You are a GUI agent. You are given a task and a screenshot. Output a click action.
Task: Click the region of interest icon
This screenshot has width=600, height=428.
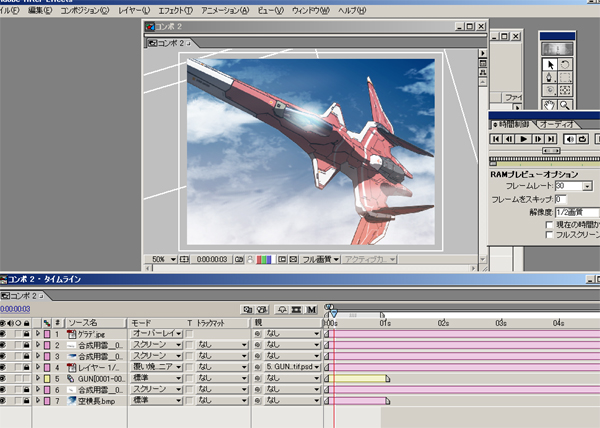(282, 259)
